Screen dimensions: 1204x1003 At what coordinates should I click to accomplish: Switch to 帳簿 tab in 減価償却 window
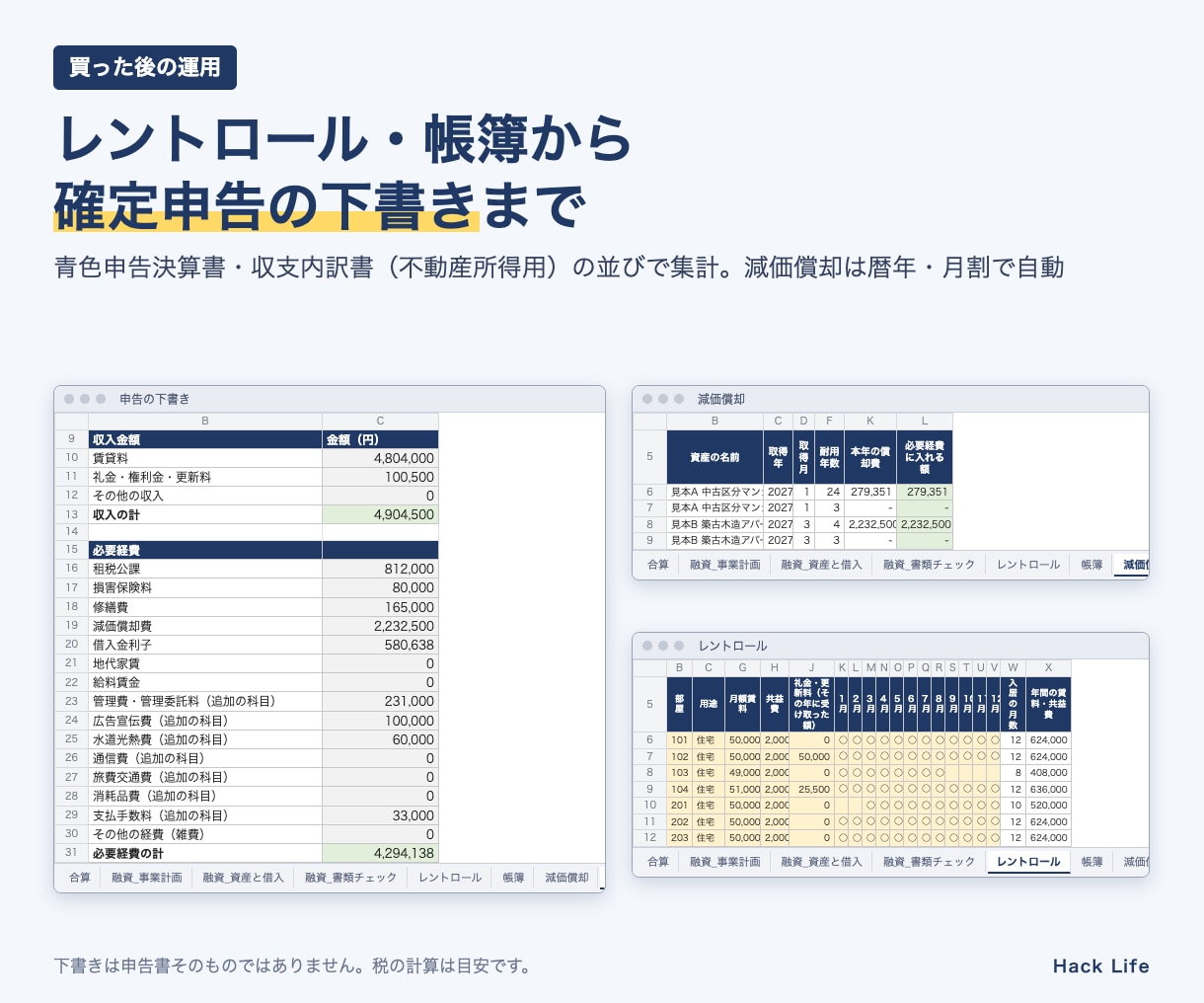click(x=1091, y=565)
